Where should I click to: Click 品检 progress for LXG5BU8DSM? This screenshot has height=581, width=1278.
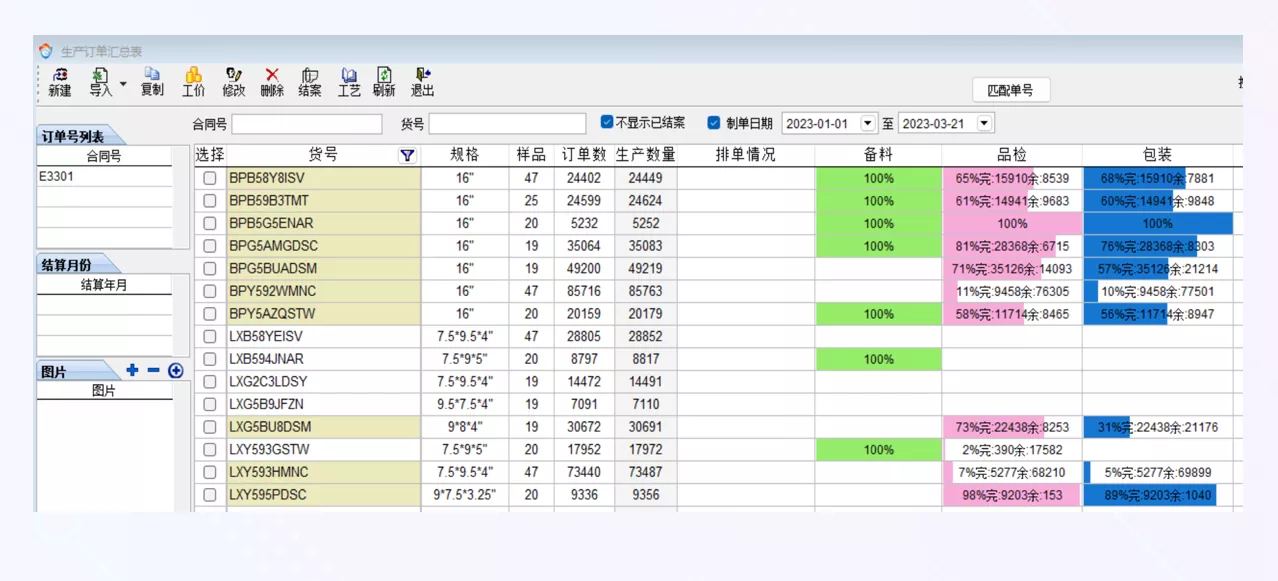pyautogui.click(x=1012, y=427)
